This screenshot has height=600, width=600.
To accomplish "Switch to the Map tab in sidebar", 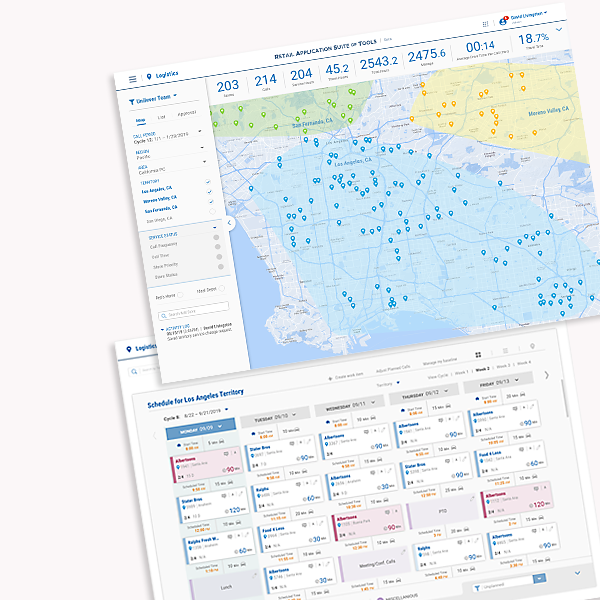I will click(140, 121).
